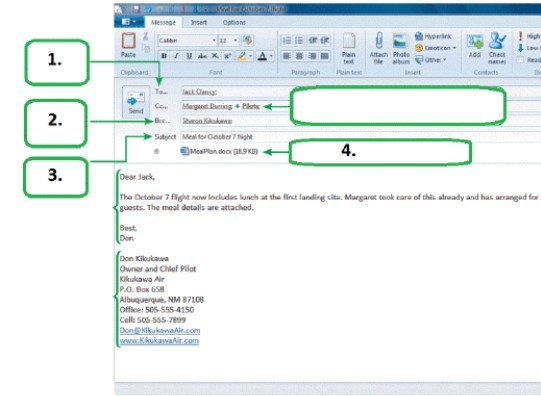541x396 pixels.
Task: Justify the paragraph text
Action: (x=324, y=56)
